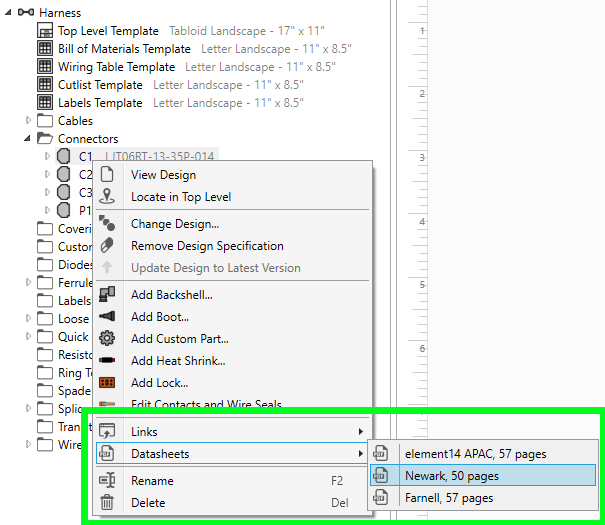Click the Change Design dots icon
This screenshot has height=525, width=605.
107,223
